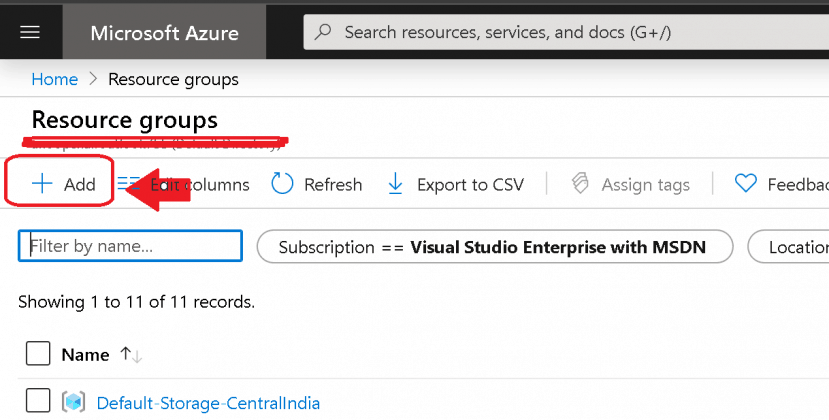Select the Resource groups breadcrumb
Screen dimensions: 829x420
(173, 79)
